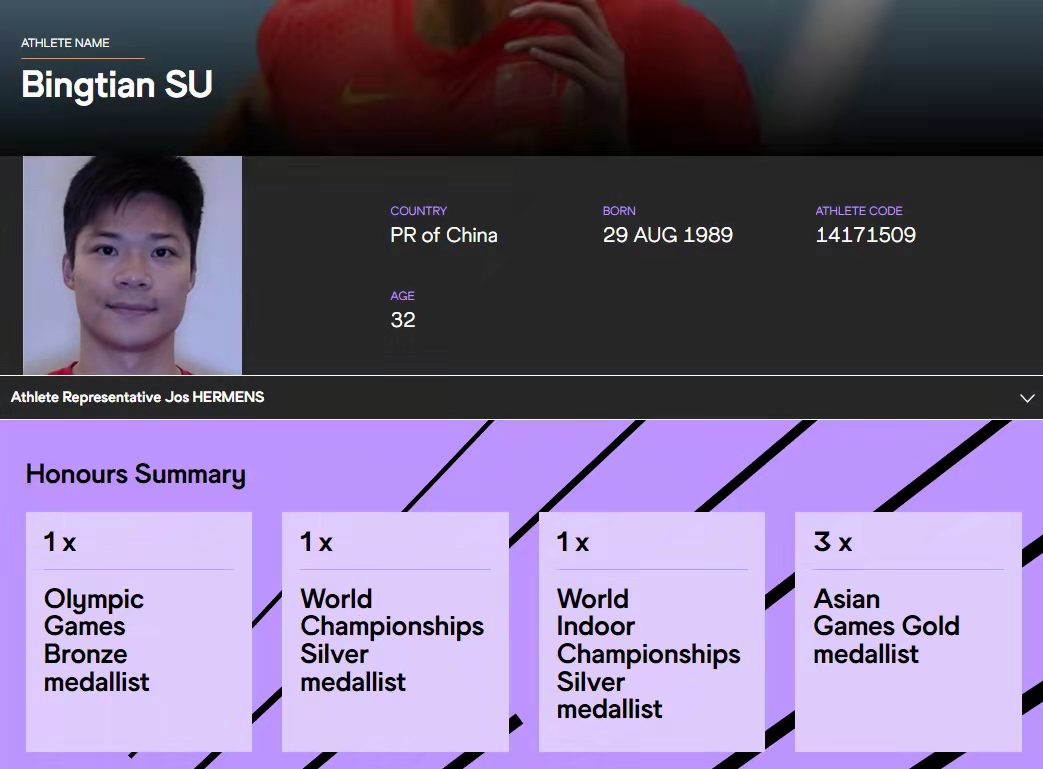The height and width of the screenshot is (769, 1043).
Task: Click the AGE field label
Action: [402, 296]
